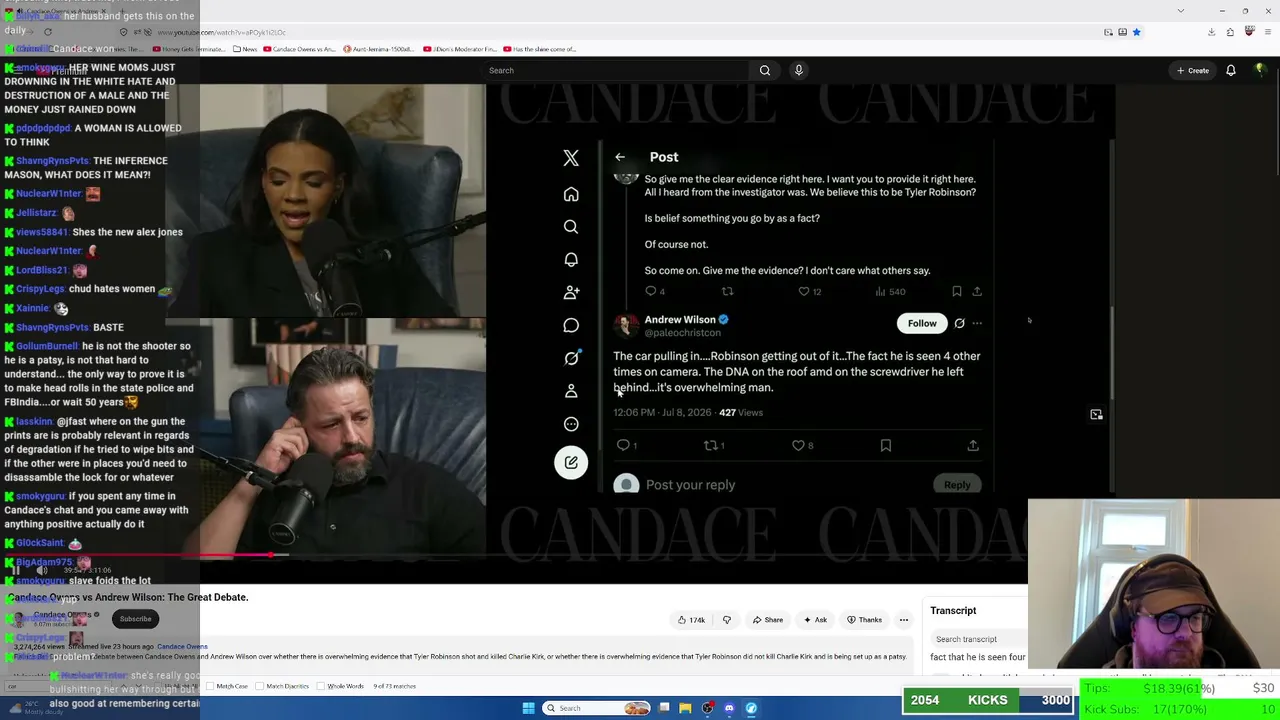Click the Search transcript field
Screen dimensions: 1280x720
tap(978, 639)
